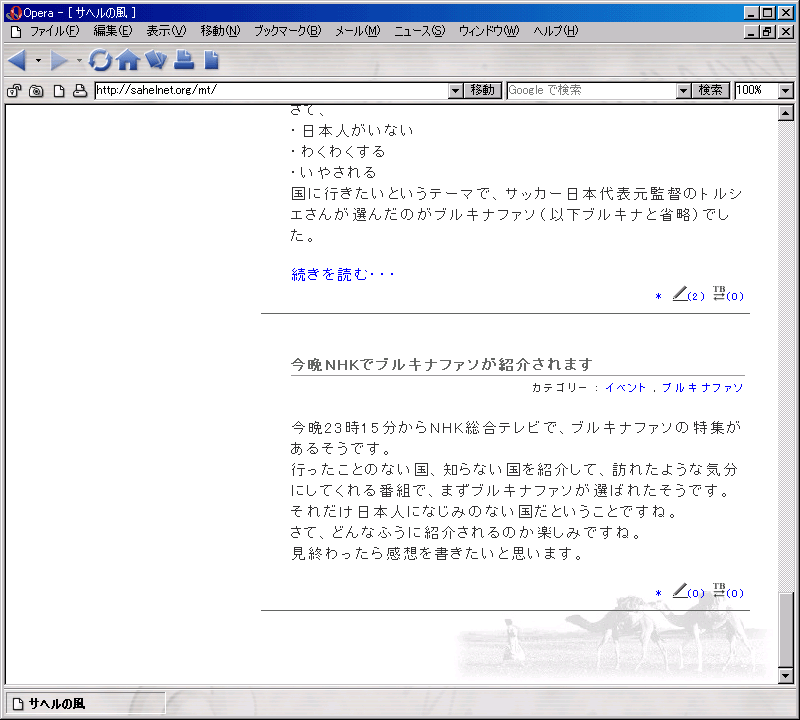Open the 移動(N) menu
Viewport: 800px width, 720px height.
[x=220, y=32]
